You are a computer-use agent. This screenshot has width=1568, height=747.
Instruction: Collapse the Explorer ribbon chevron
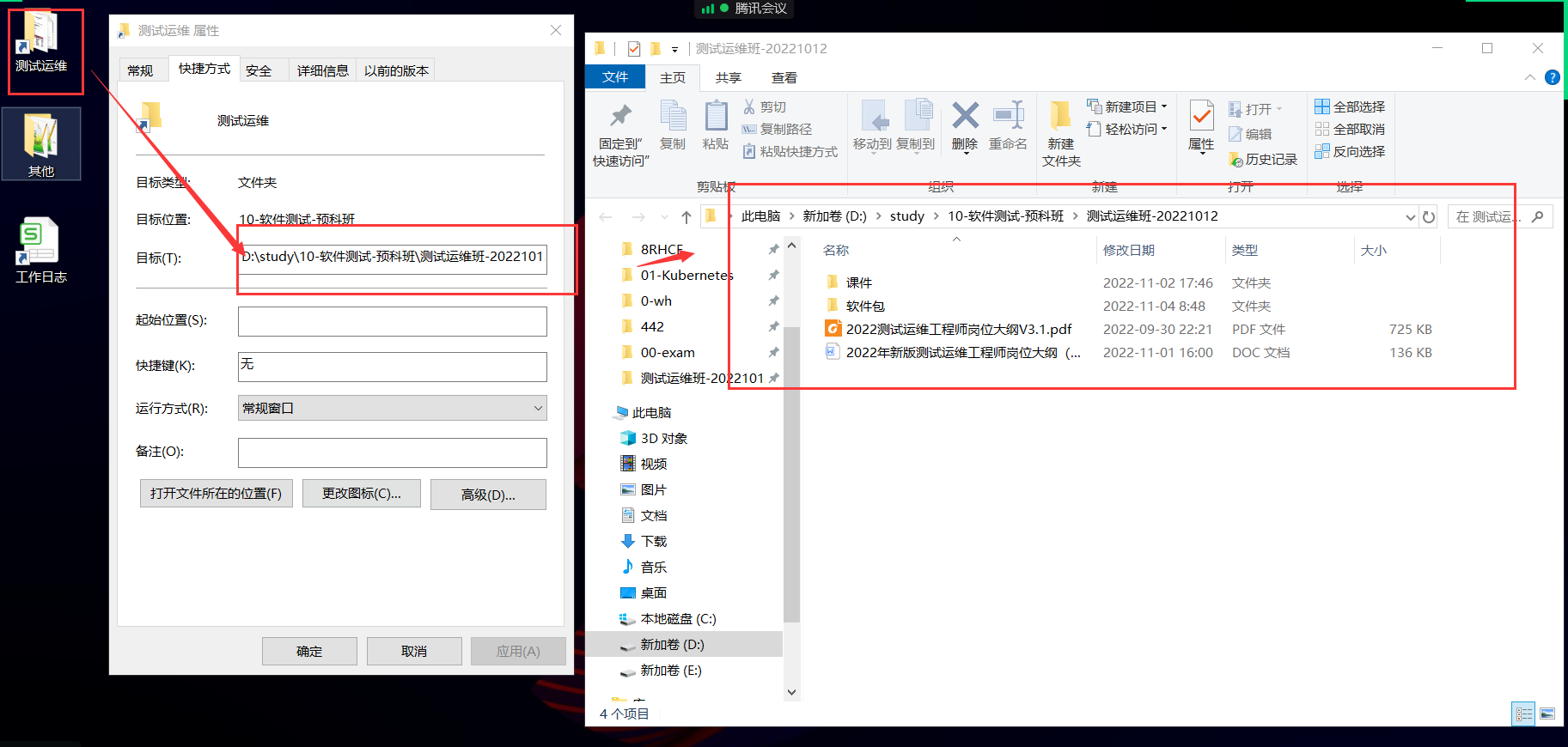click(x=1530, y=77)
